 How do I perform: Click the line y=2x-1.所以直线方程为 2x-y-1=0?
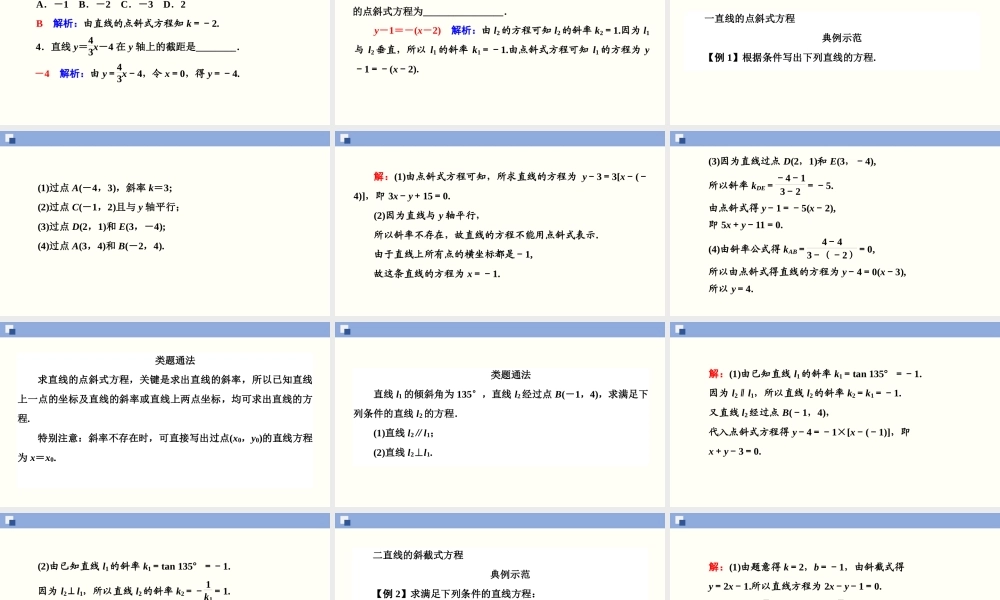coord(795,587)
